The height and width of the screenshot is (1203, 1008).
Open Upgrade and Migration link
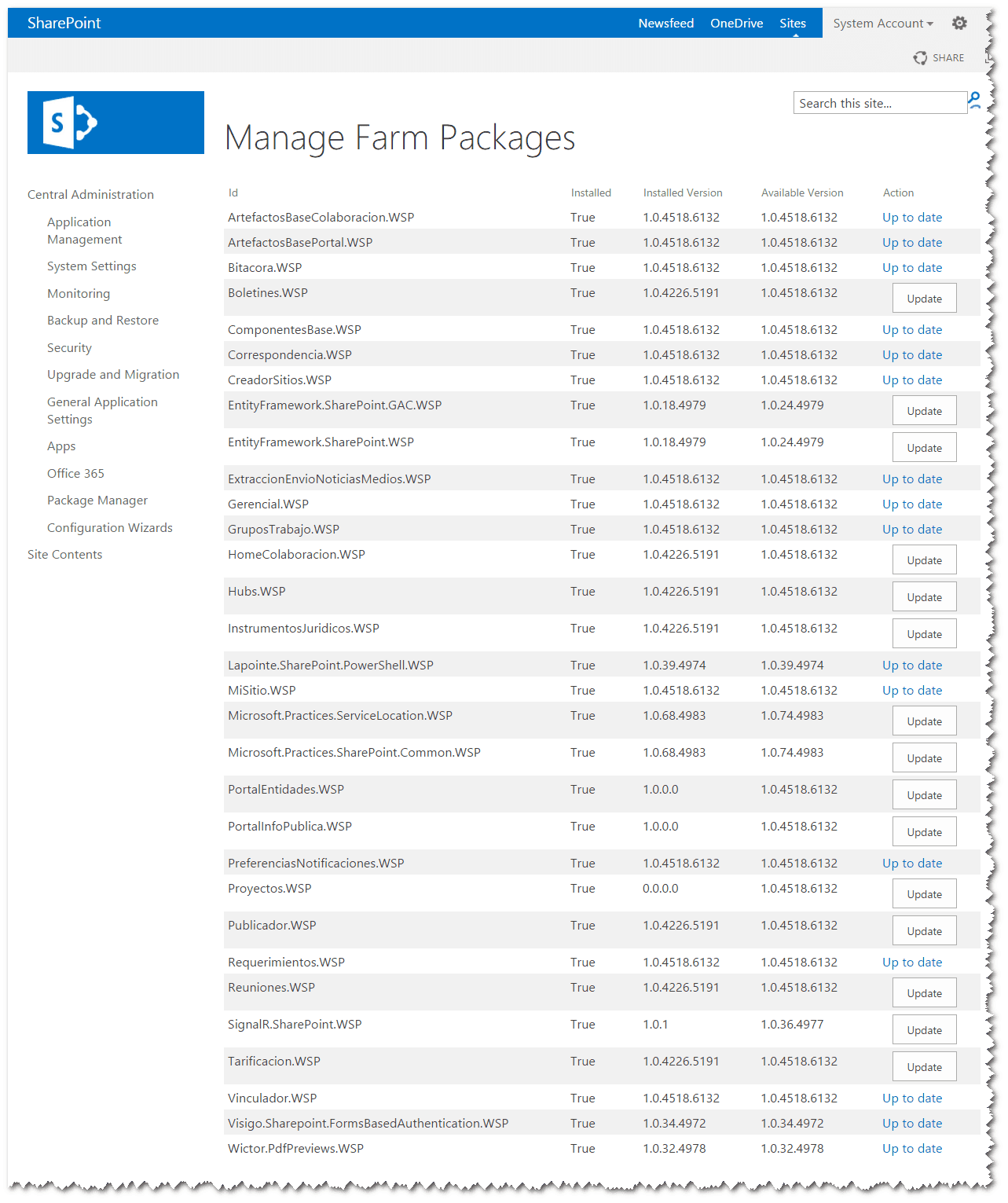[113, 375]
